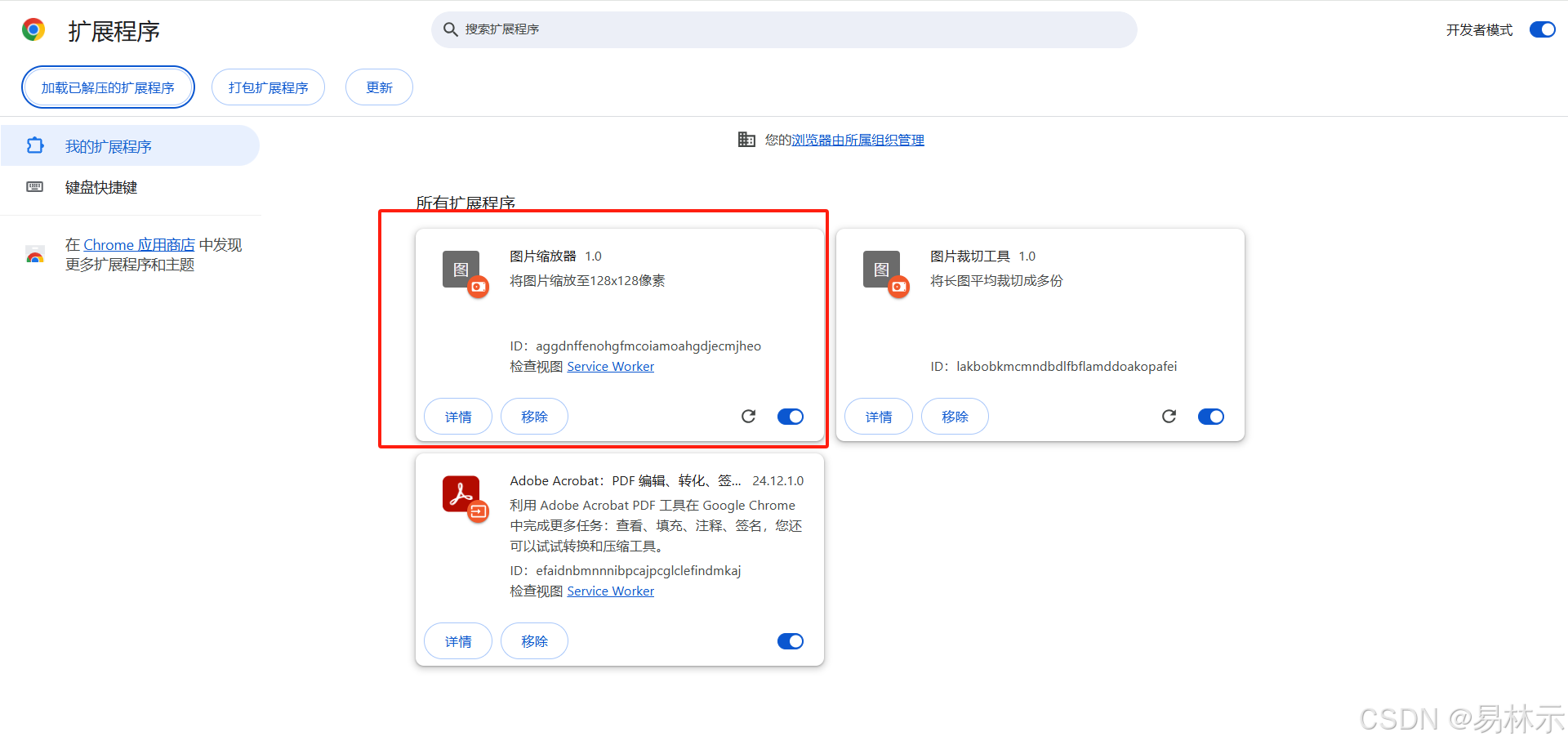The height and width of the screenshot is (745, 1568).
Task: Toggle developer mode switch
Action: click(1543, 29)
